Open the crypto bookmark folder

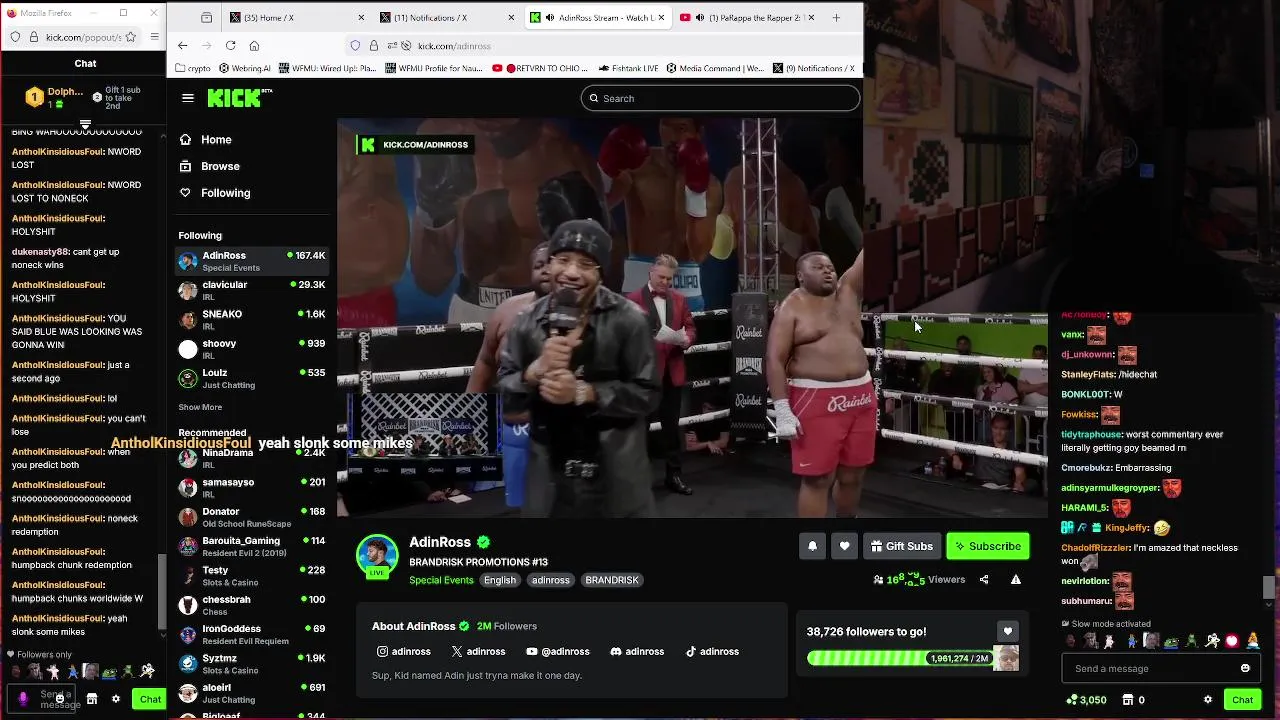coord(193,68)
